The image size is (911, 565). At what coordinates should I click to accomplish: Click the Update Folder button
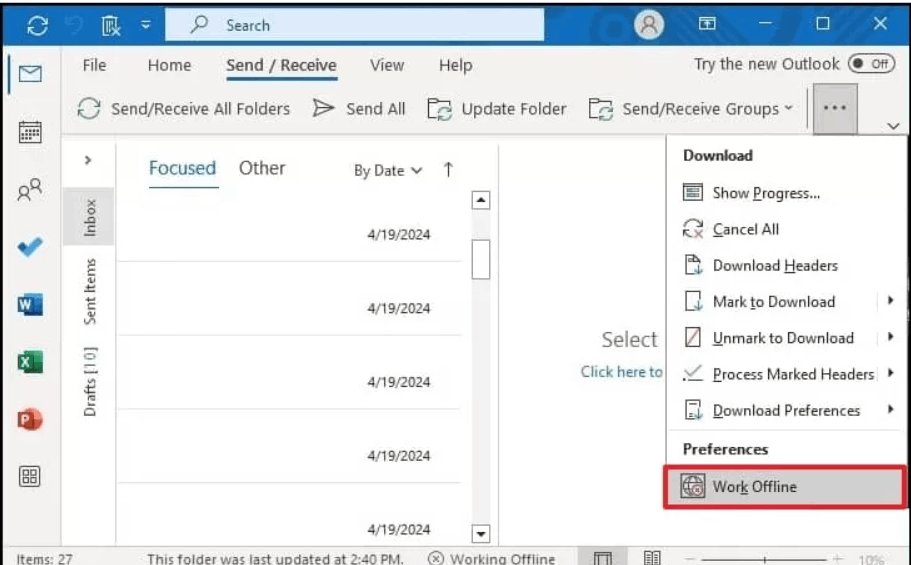(x=497, y=109)
